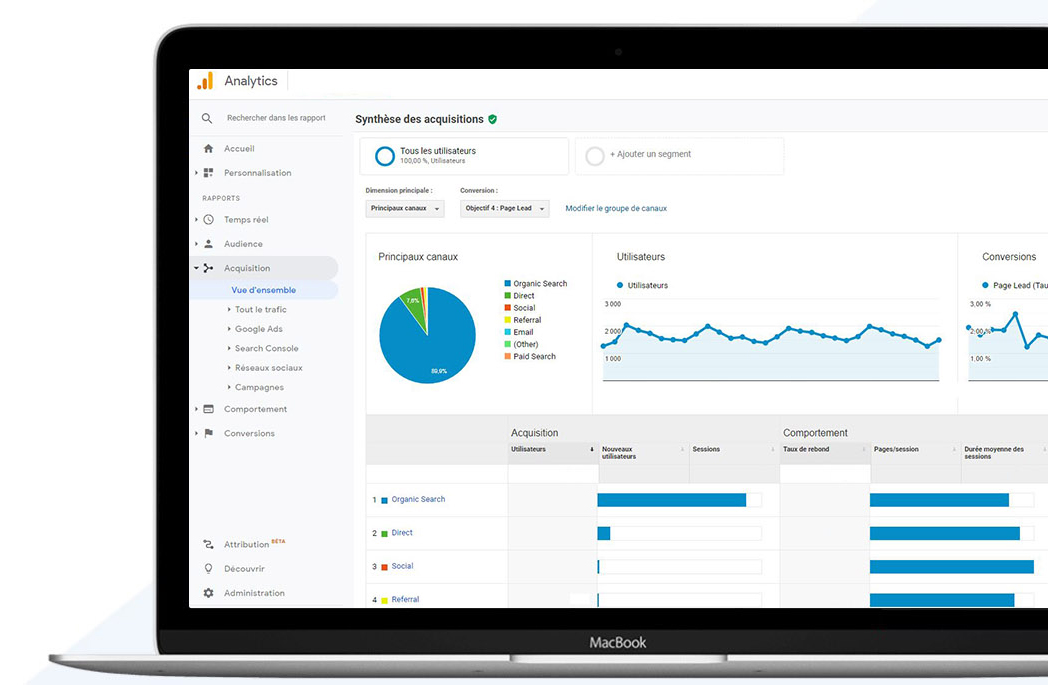Viewport: 1048px width, 685px height.
Task: Click the green verified shield icon
Action: tap(492, 119)
